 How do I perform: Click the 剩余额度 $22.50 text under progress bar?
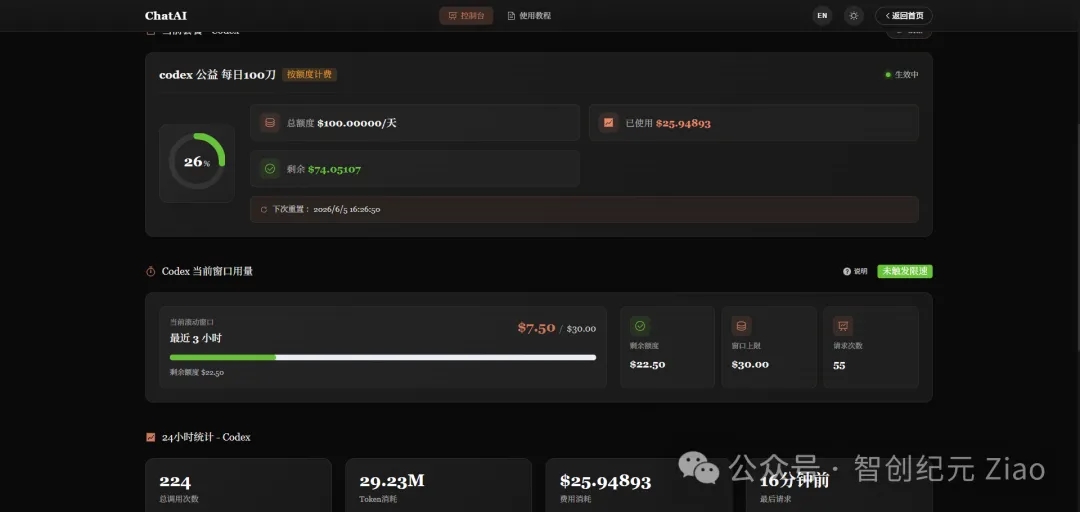click(197, 372)
